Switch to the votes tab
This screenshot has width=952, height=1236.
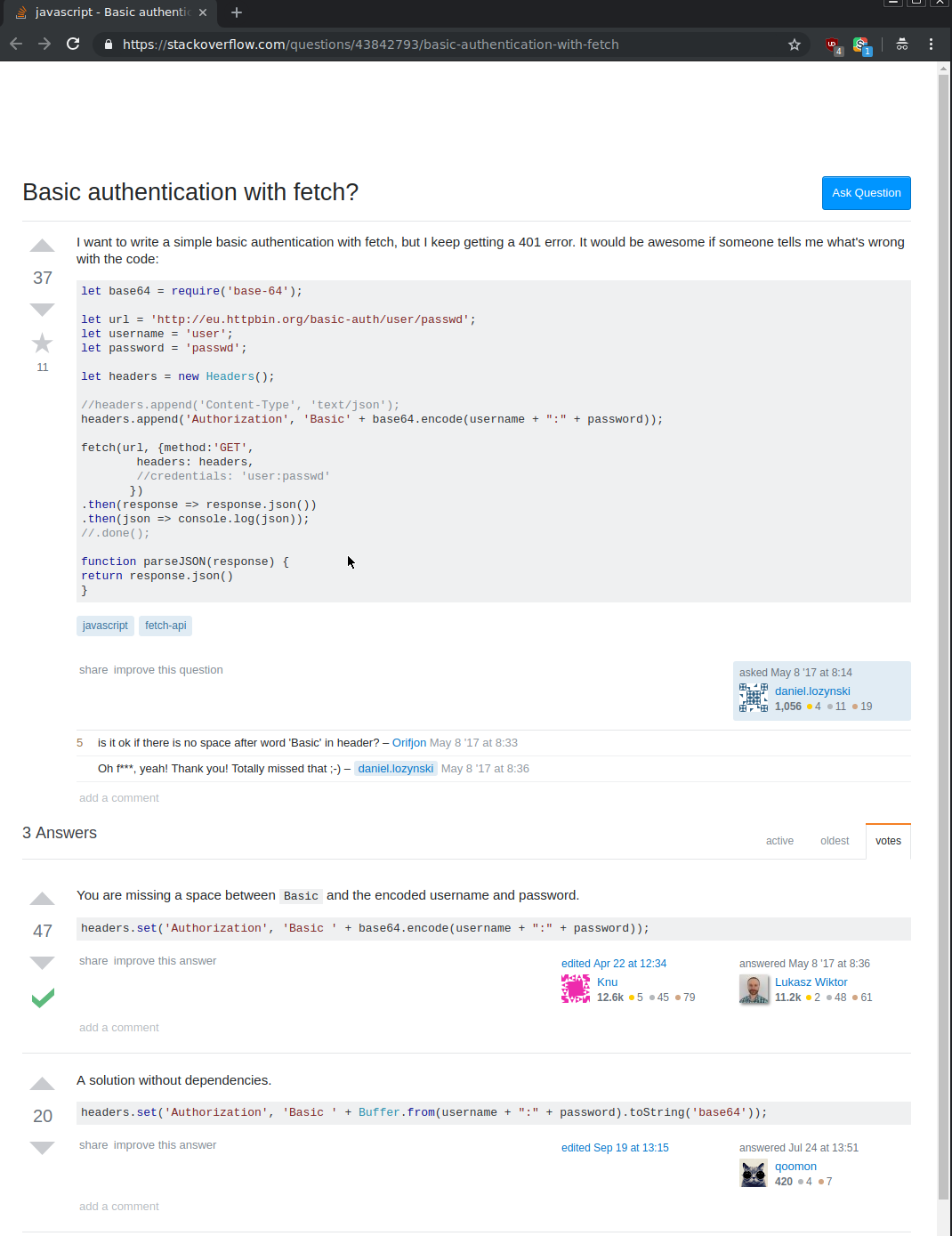pyautogui.click(x=887, y=840)
